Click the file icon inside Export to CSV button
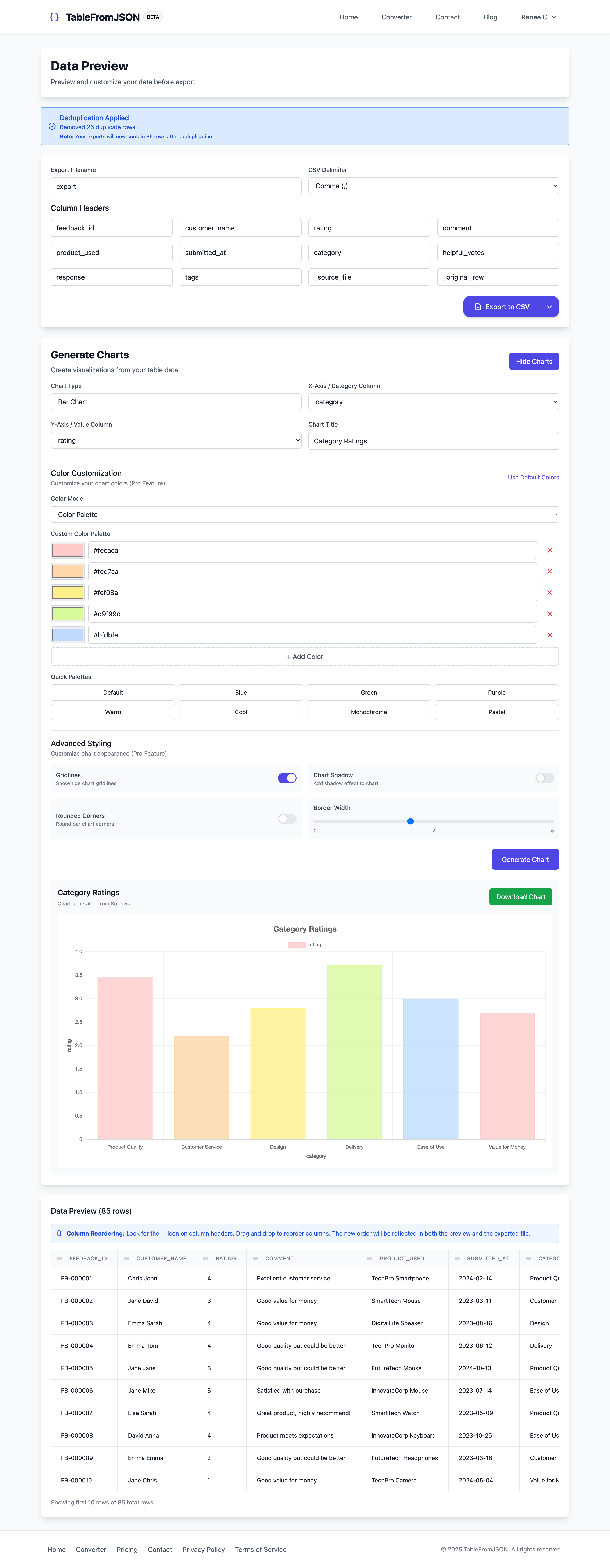 (x=478, y=307)
